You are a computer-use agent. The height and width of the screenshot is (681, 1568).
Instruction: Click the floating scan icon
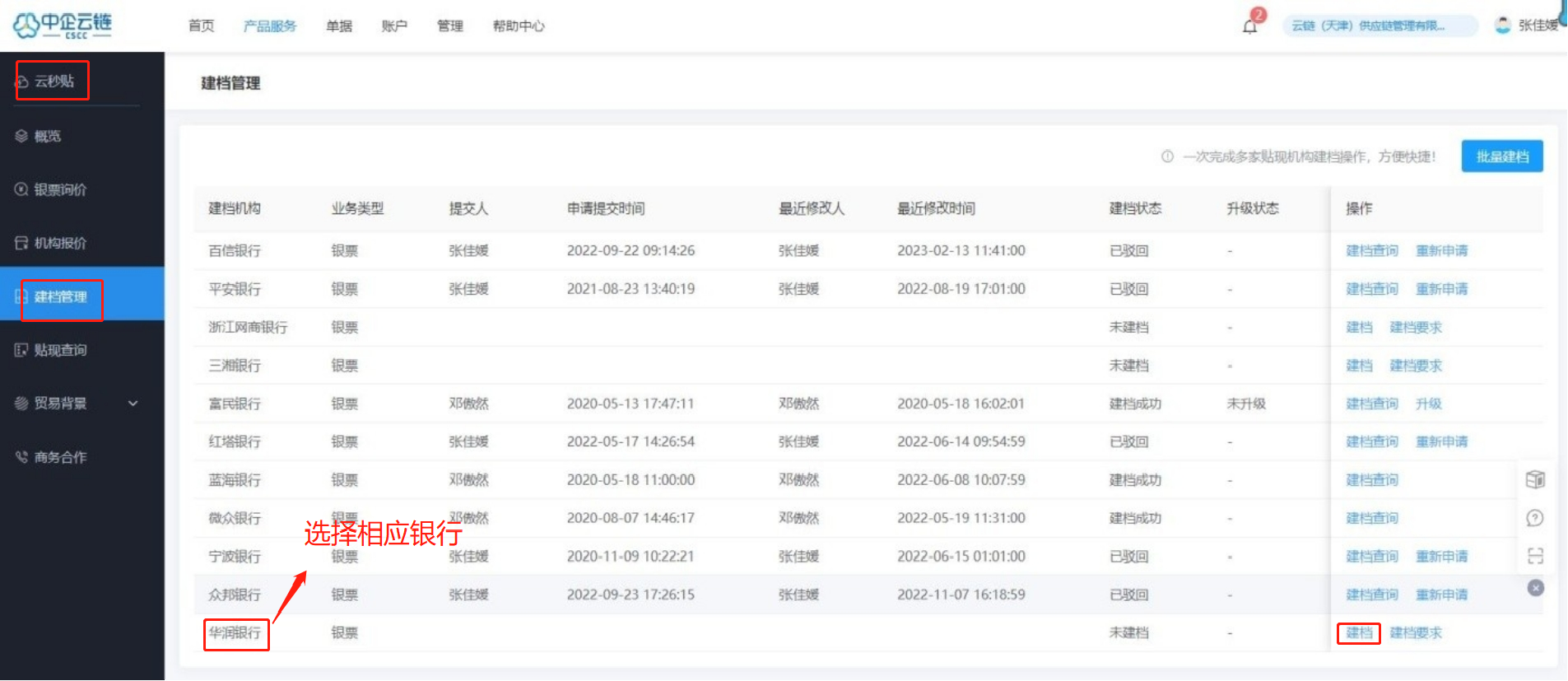pyautogui.click(x=1535, y=556)
